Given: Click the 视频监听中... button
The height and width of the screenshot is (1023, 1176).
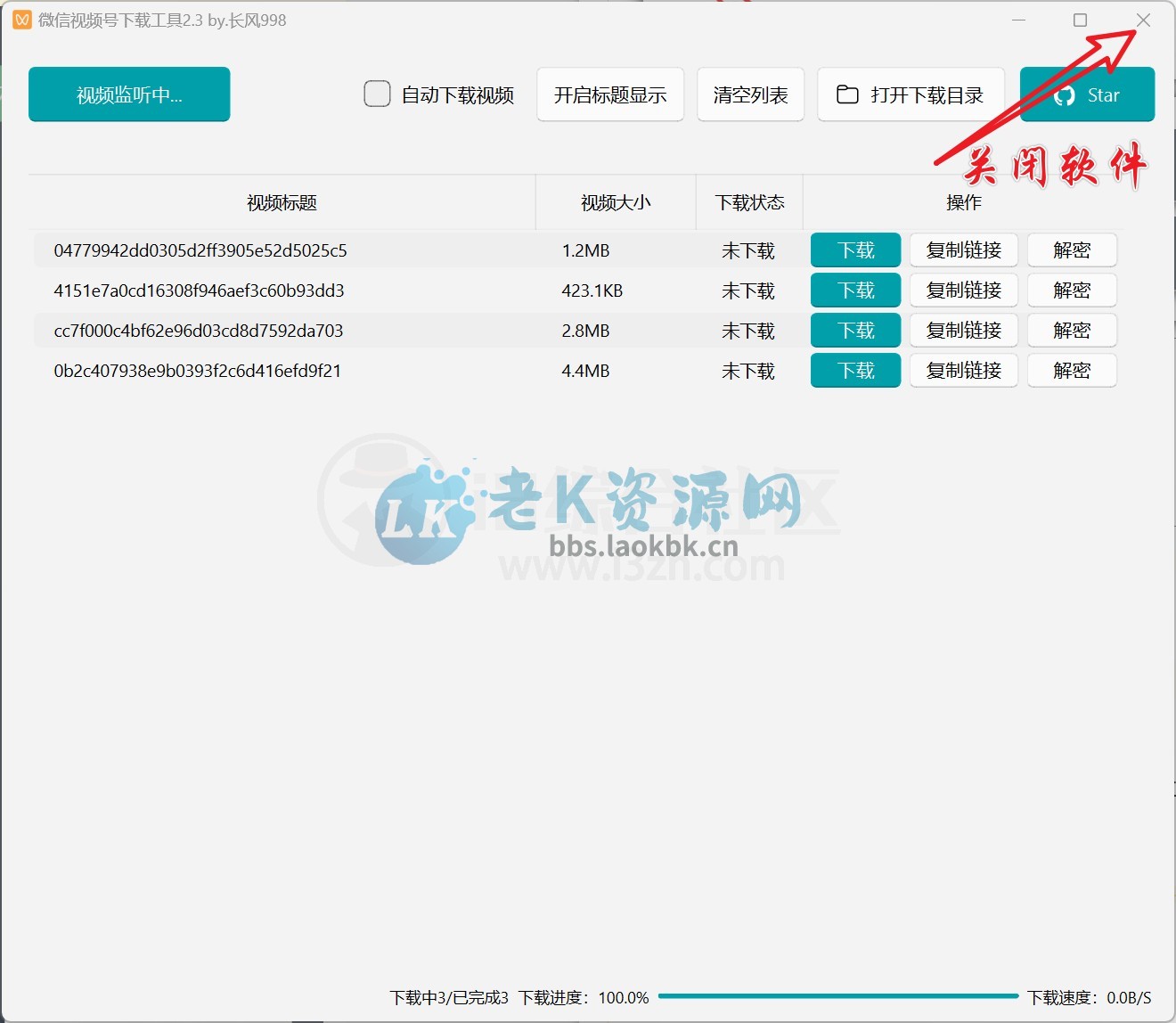Looking at the screenshot, I should click(129, 94).
